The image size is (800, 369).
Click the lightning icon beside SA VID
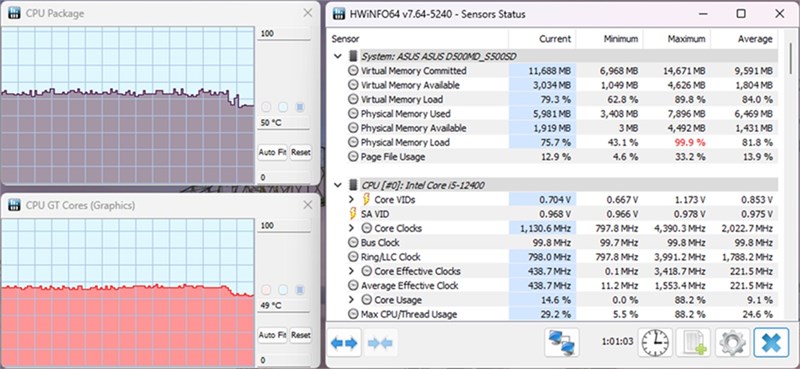tap(353, 214)
